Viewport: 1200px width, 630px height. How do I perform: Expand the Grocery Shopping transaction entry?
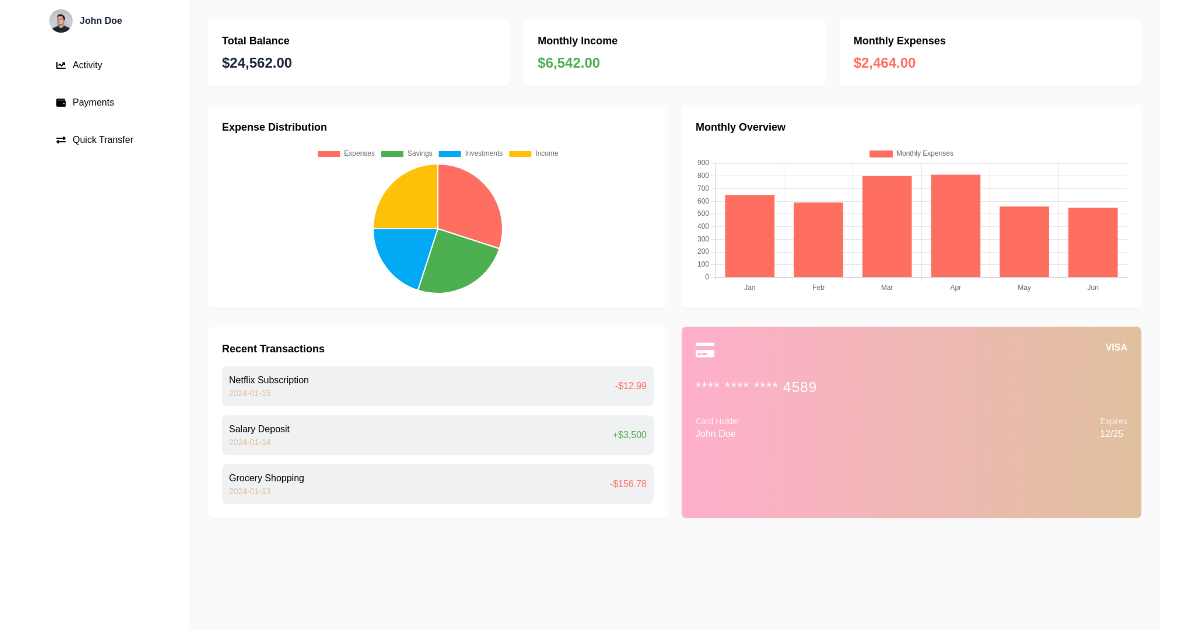tap(437, 483)
